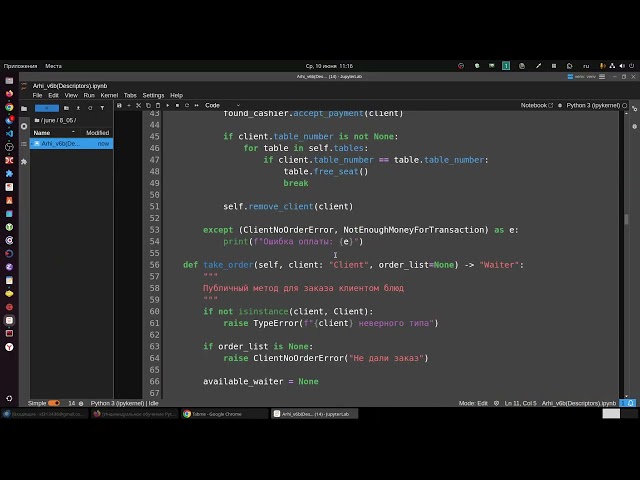Restart the kernel with the refresh icon
640x480 pixels.
pos(187,105)
